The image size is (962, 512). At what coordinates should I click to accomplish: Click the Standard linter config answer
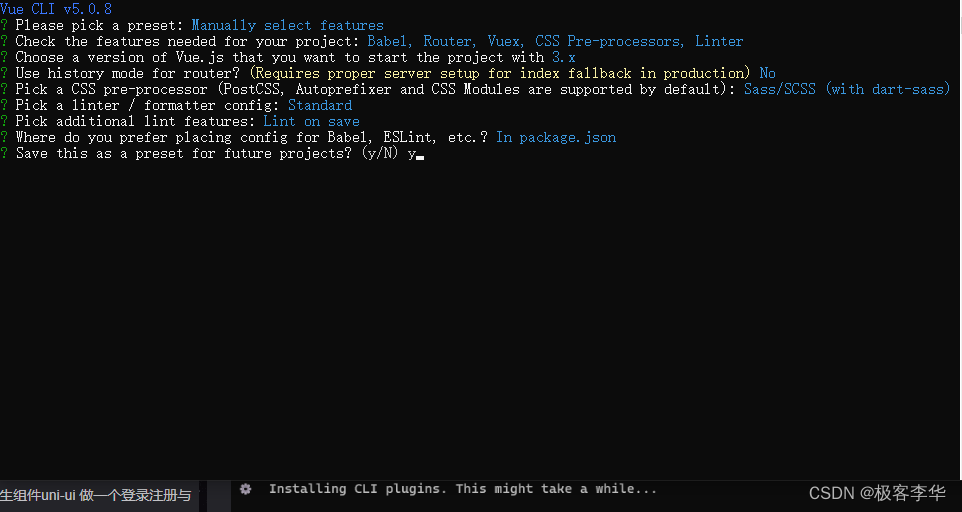pyautogui.click(x=320, y=105)
